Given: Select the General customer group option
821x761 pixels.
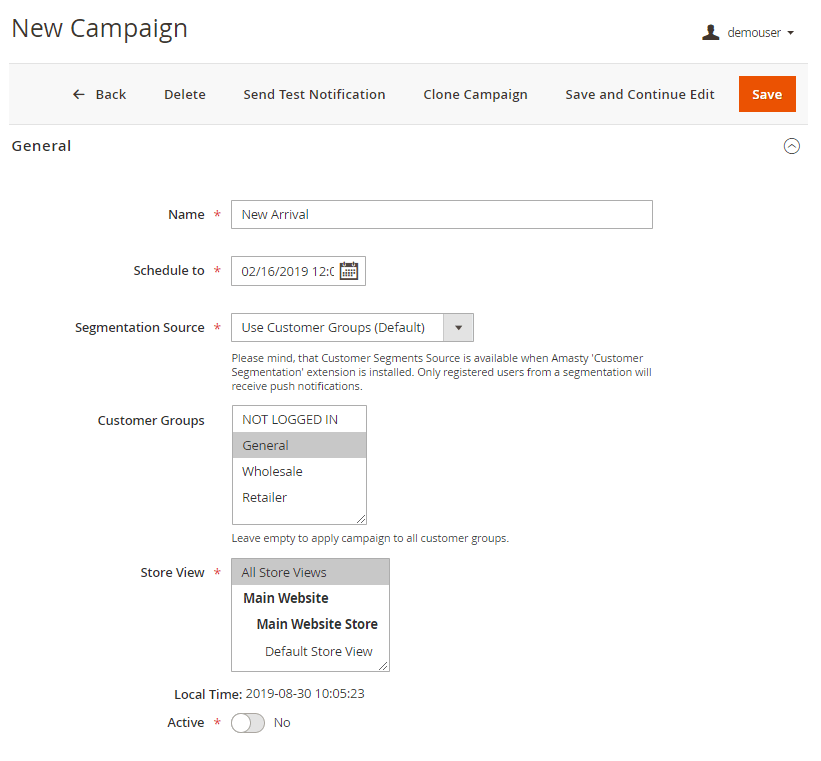Looking at the screenshot, I should [266, 446].
